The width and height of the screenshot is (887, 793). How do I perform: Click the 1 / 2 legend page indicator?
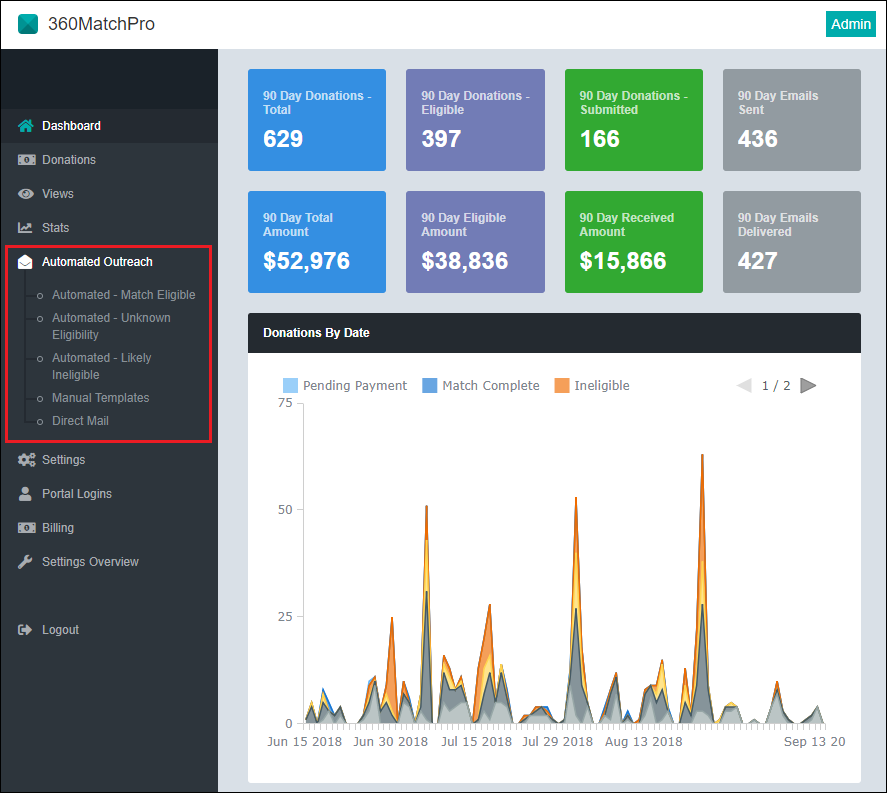[x=776, y=386]
